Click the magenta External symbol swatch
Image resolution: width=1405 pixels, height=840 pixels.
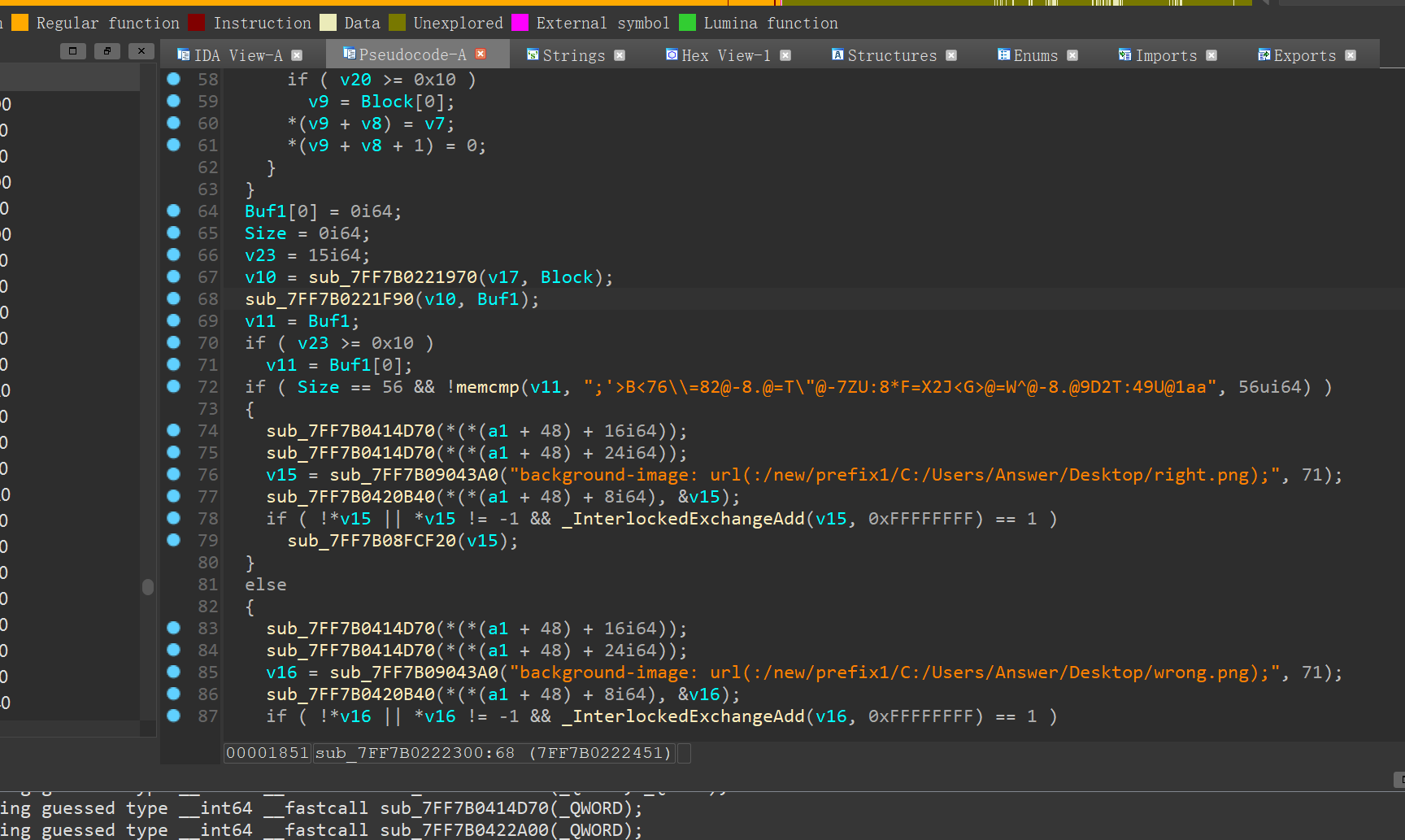[x=520, y=23]
